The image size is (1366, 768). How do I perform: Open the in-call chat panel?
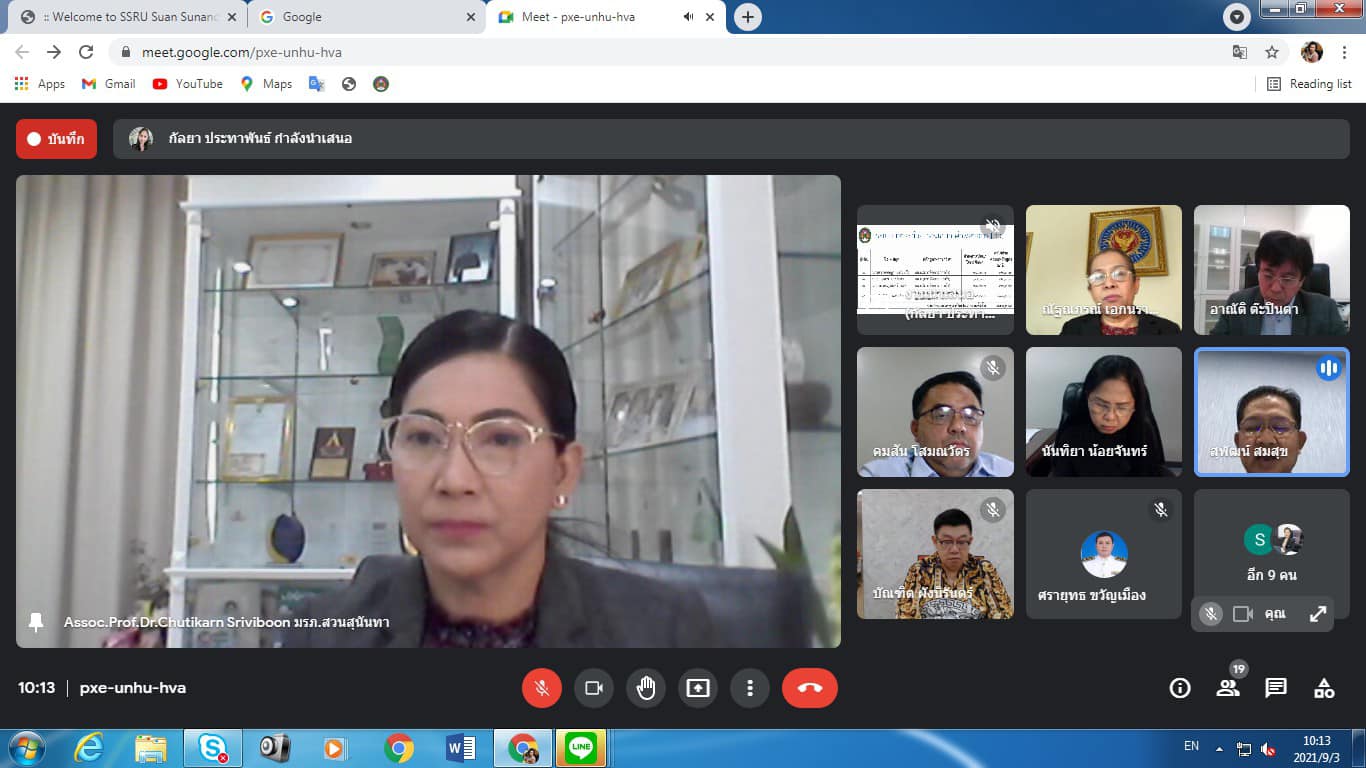point(1276,688)
